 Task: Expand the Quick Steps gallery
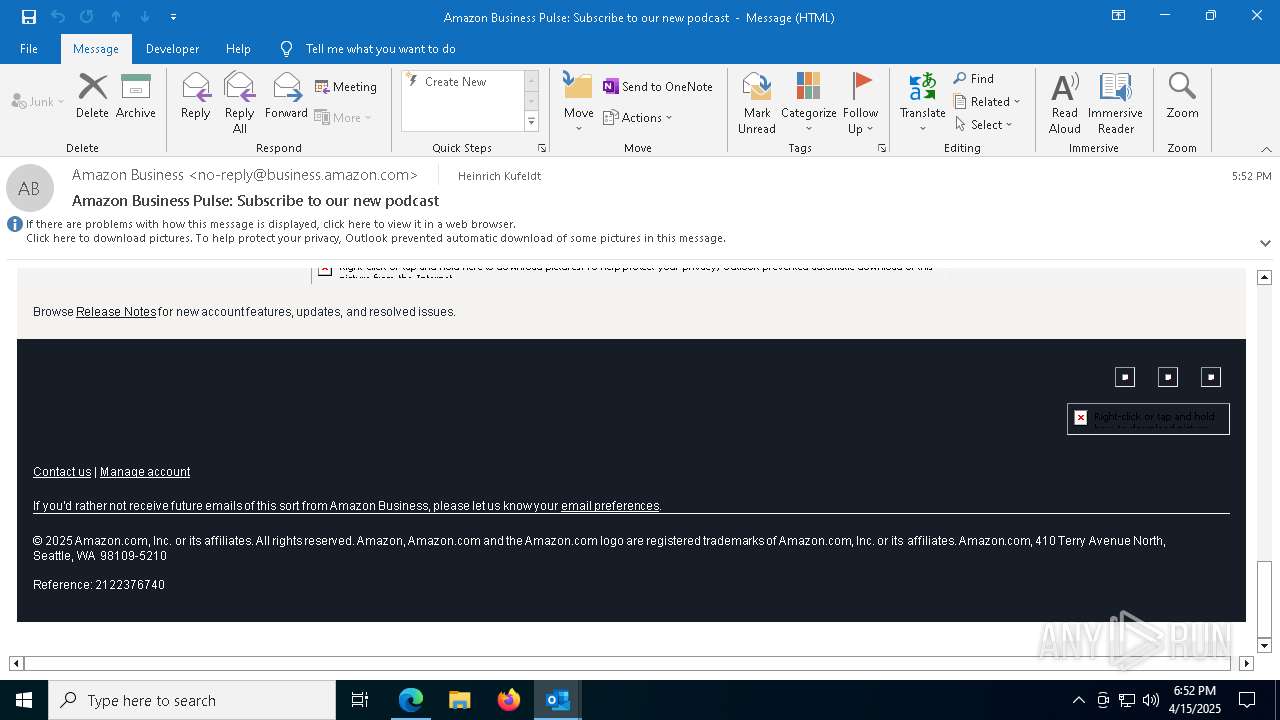pyautogui.click(x=531, y=122)
